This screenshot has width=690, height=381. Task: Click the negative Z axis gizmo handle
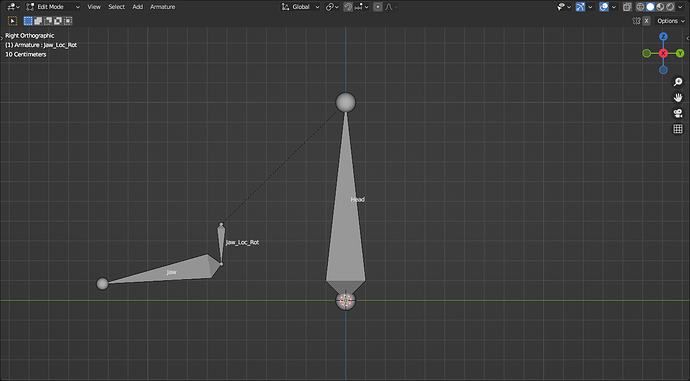coord(663,70)
